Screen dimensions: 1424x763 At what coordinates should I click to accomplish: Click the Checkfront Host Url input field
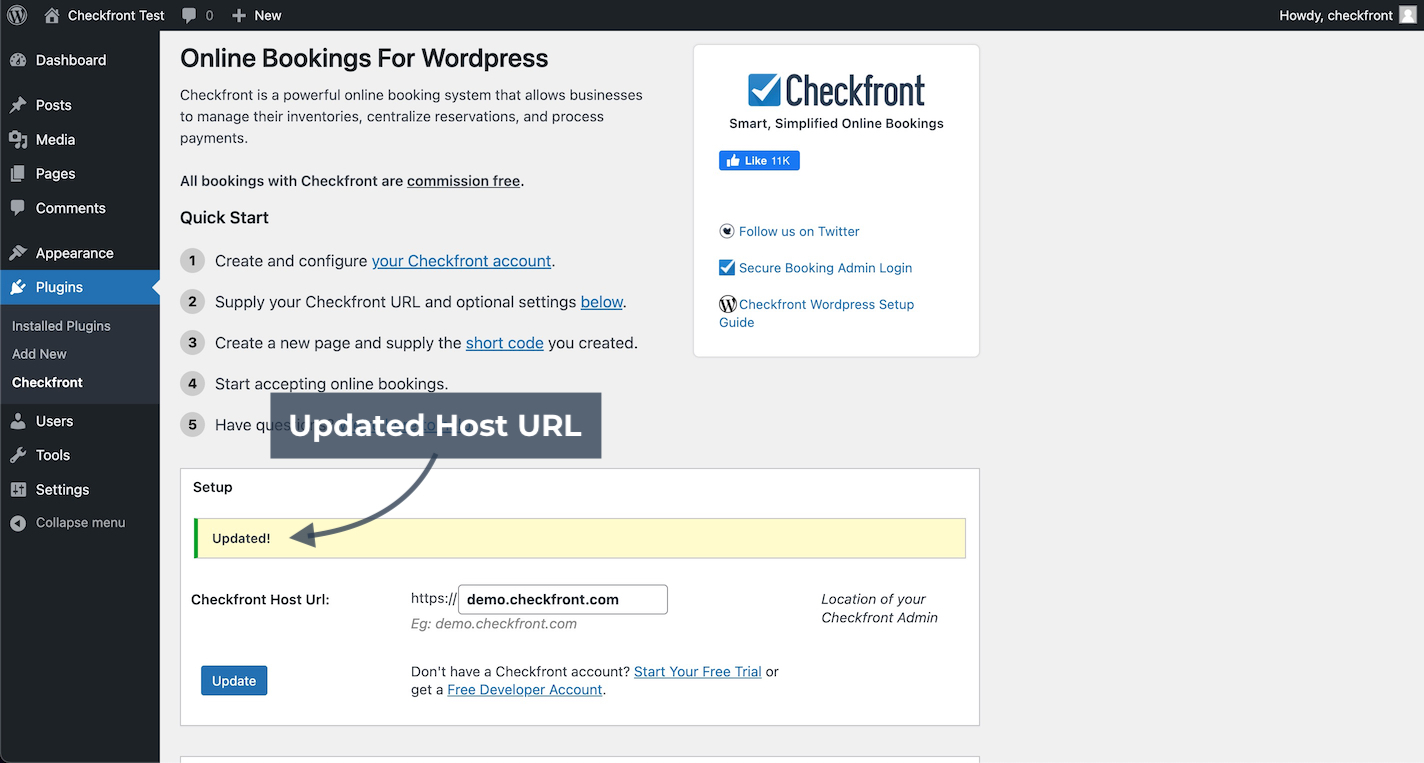coord(563,600)
